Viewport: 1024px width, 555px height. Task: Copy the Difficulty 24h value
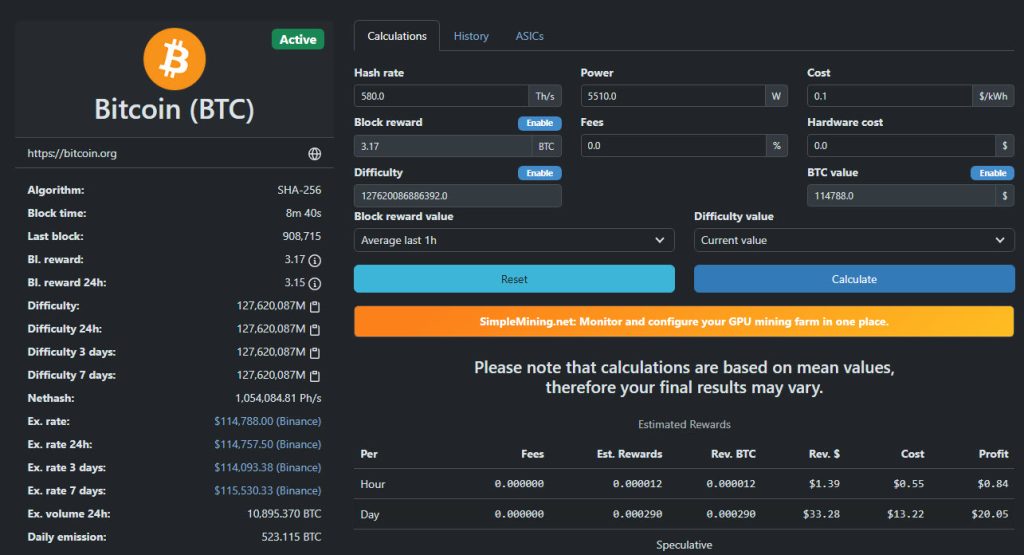(x=315, y=329)
